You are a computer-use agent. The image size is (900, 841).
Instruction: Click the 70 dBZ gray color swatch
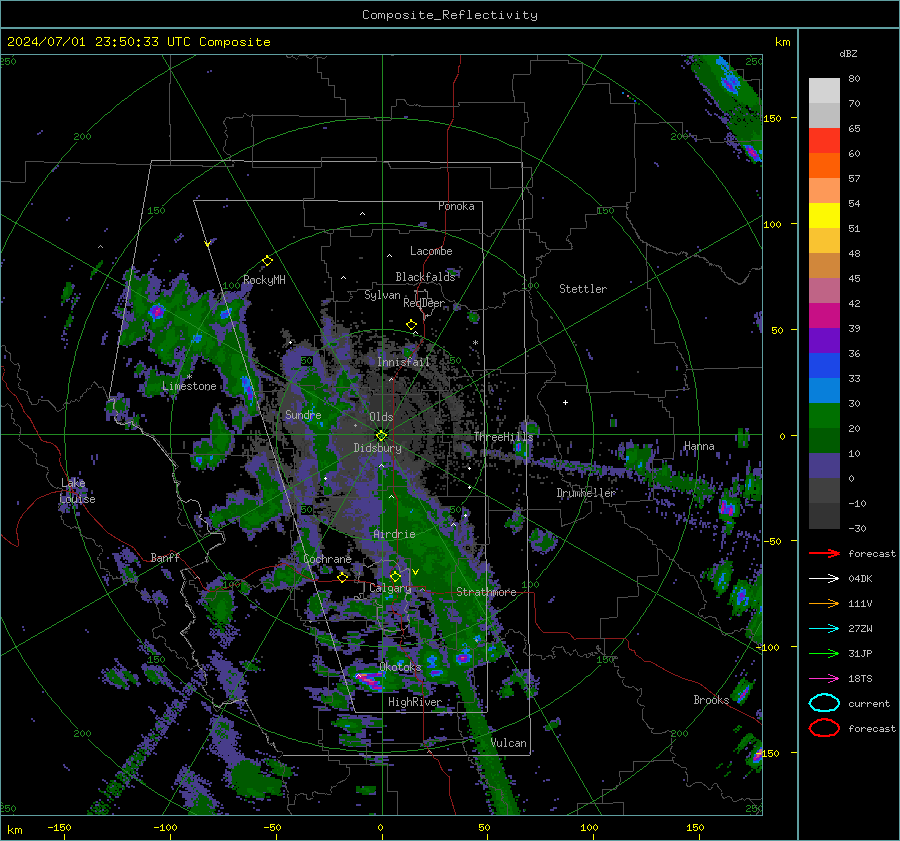coord(824,115)
